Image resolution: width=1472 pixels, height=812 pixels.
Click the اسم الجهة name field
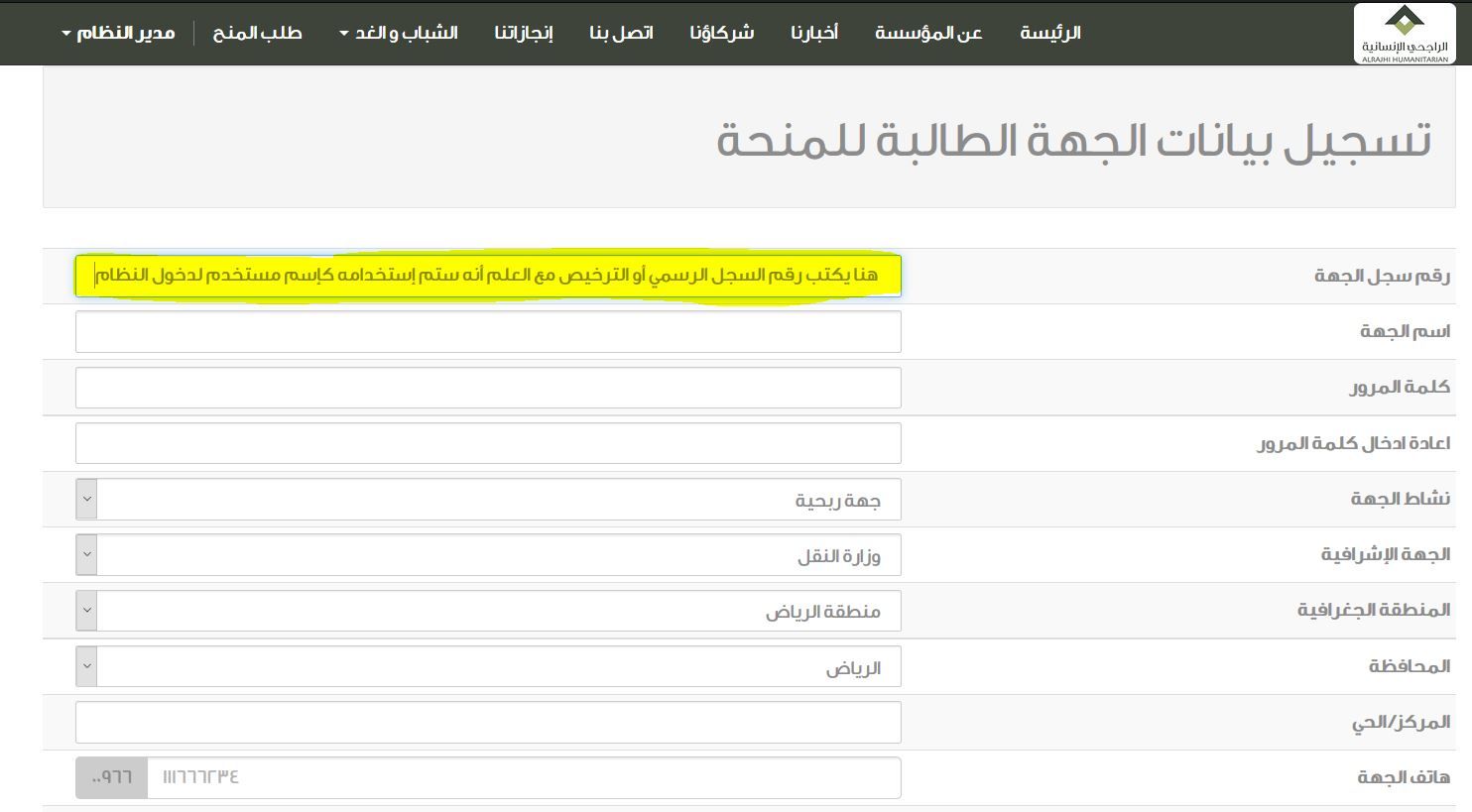click(x=488, y=331)
